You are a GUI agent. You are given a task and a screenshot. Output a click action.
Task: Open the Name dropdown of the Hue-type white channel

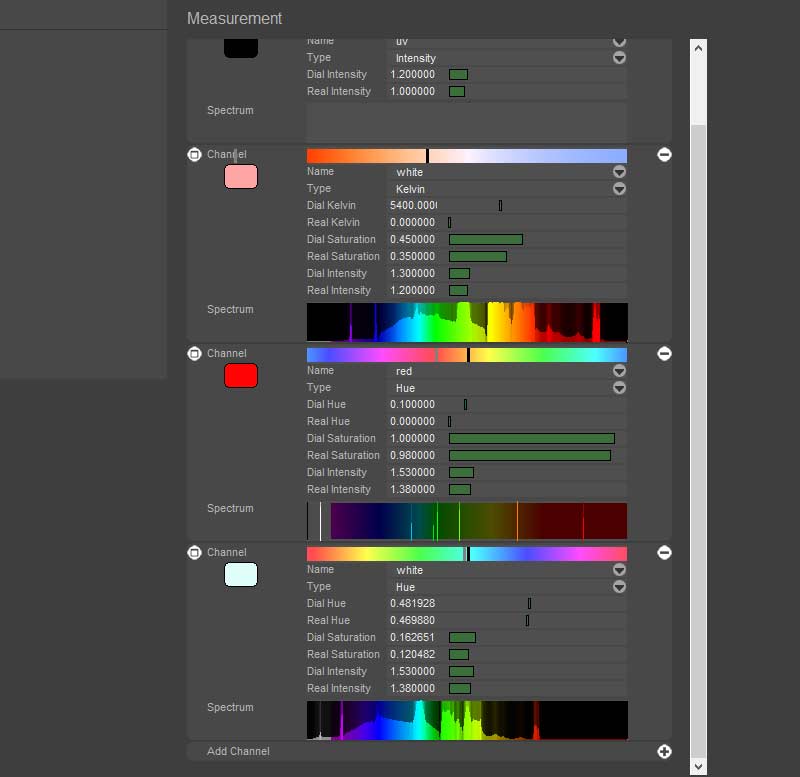point(619,570)
